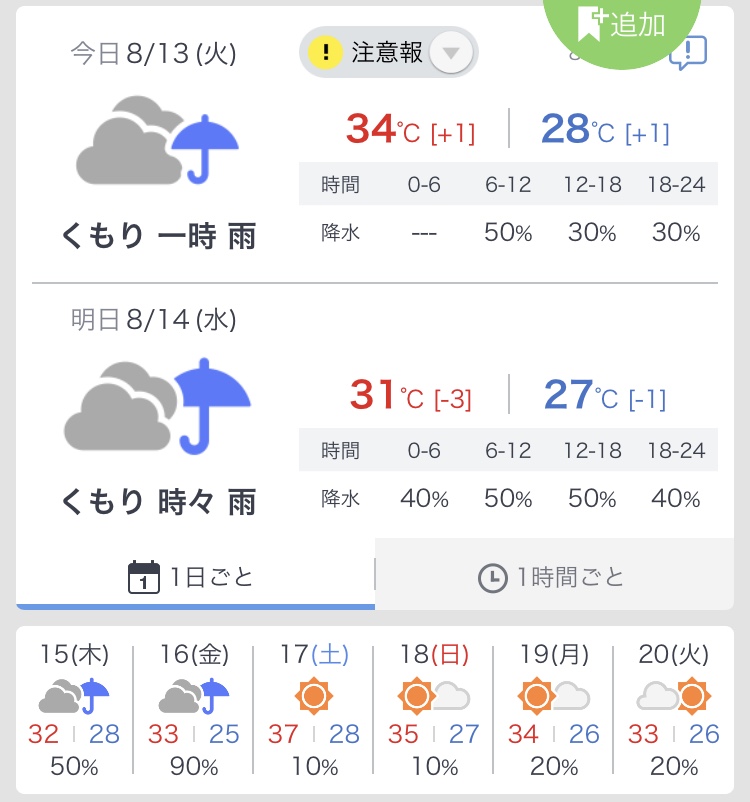Tap the 16(金) rain cloud icon
This screenshot has height=802, width=750.
click(x=194, y=696)
